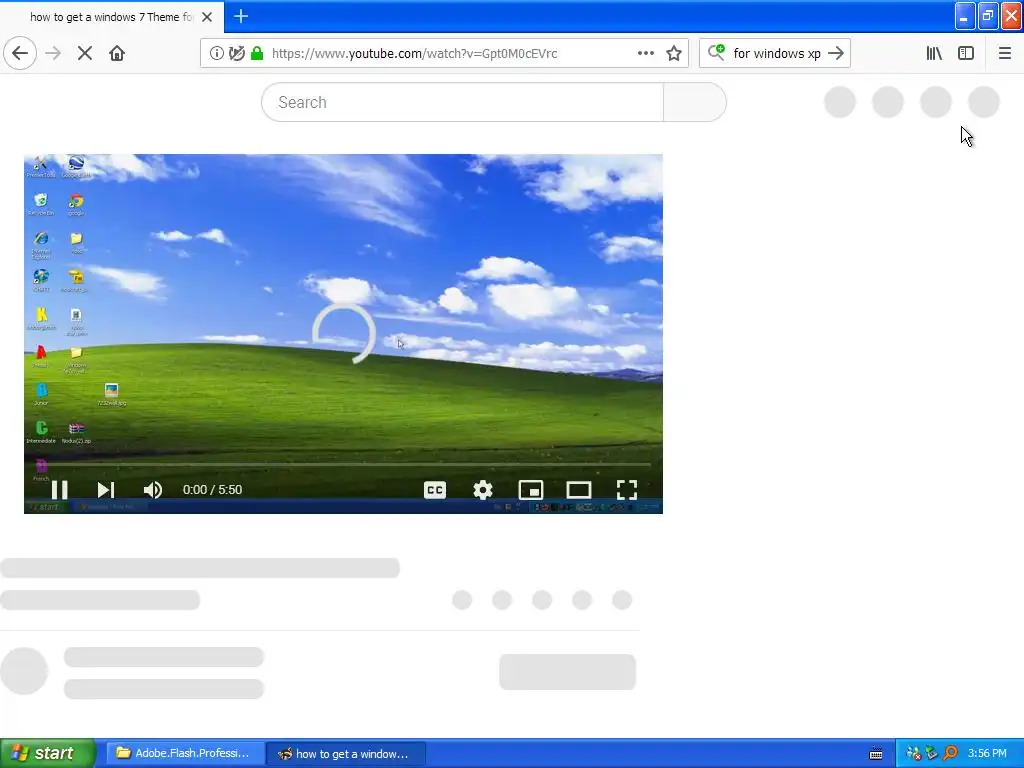
Task: Enable theater mode
Action: tap(579, 490)
